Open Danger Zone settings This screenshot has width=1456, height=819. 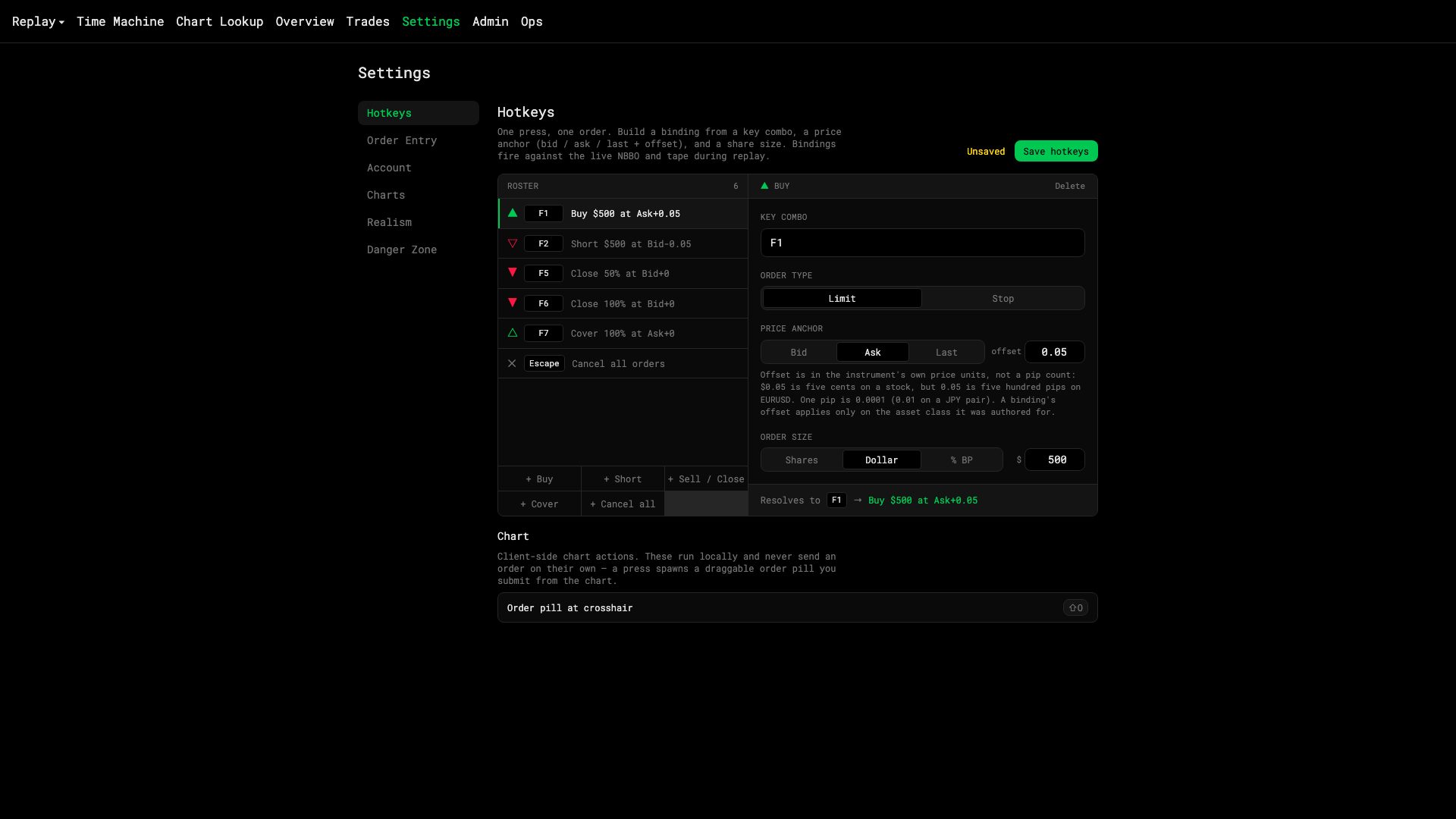click(x=419, y=249)
